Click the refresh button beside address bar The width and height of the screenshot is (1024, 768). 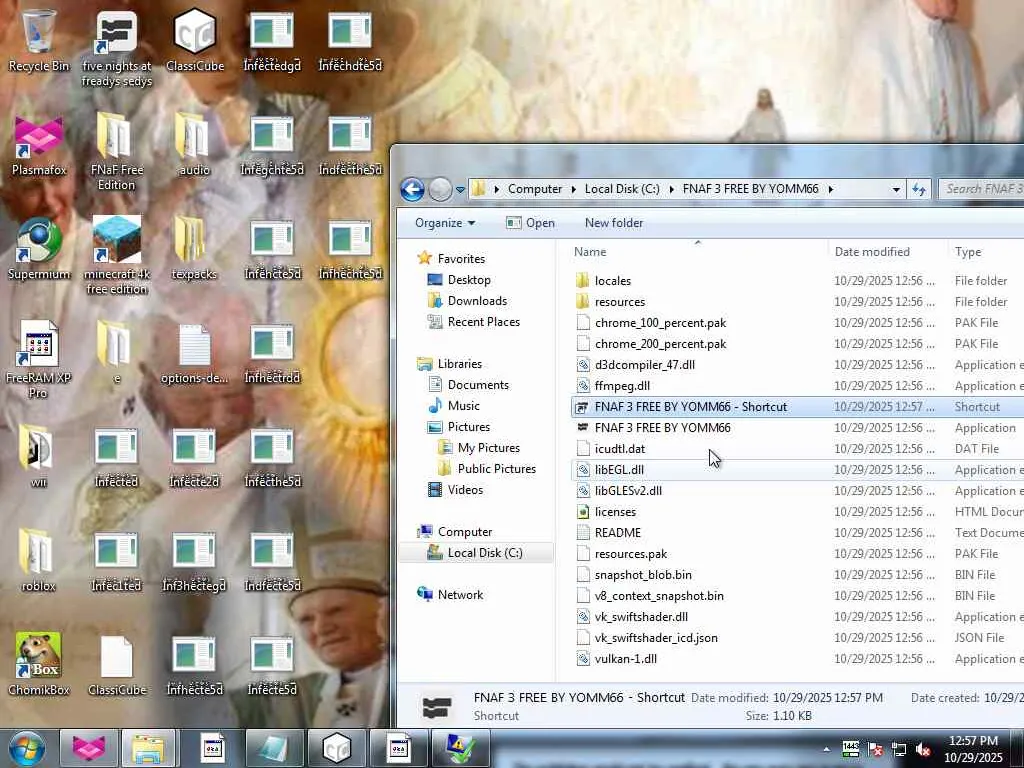click(919, 189)
